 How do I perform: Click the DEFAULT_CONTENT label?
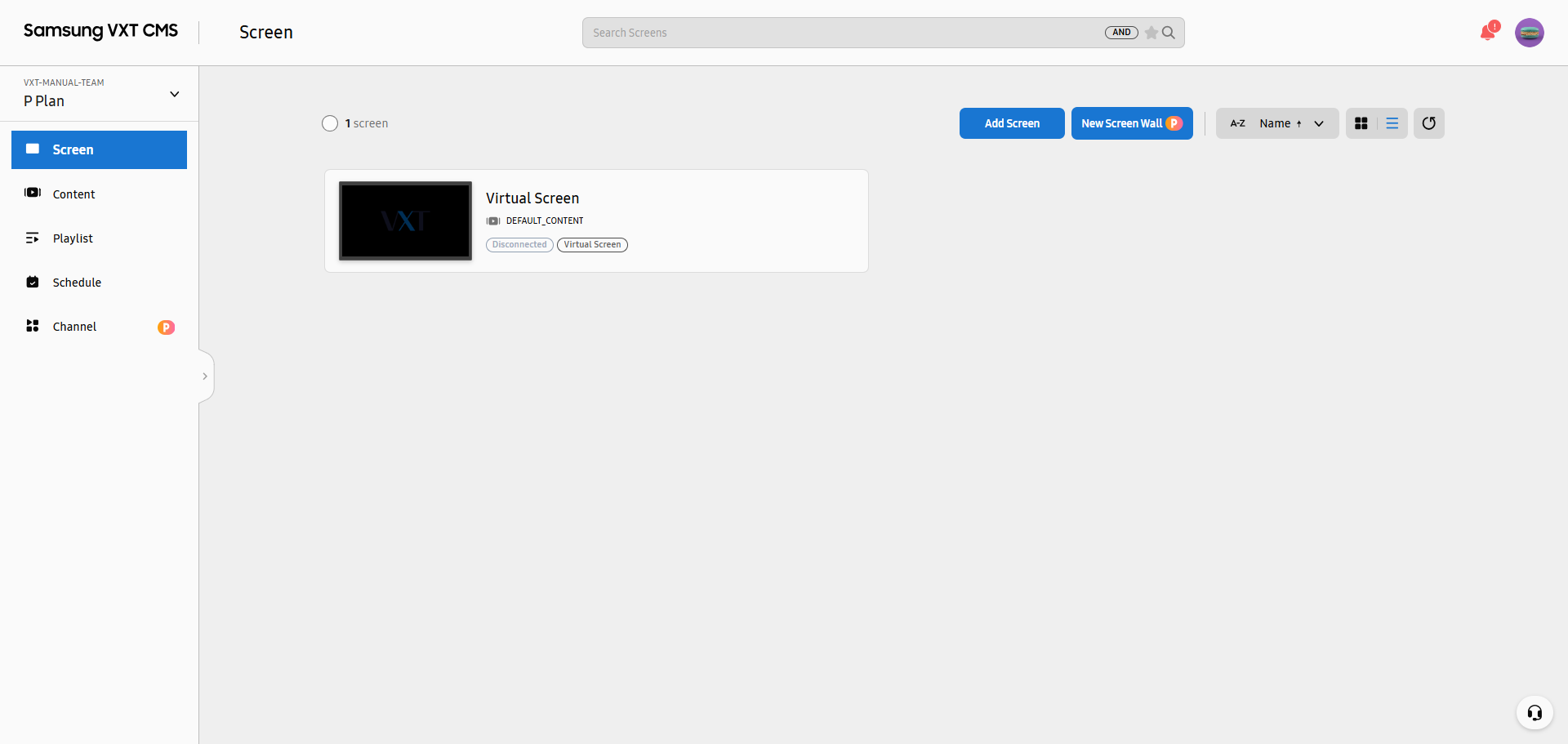545,221
